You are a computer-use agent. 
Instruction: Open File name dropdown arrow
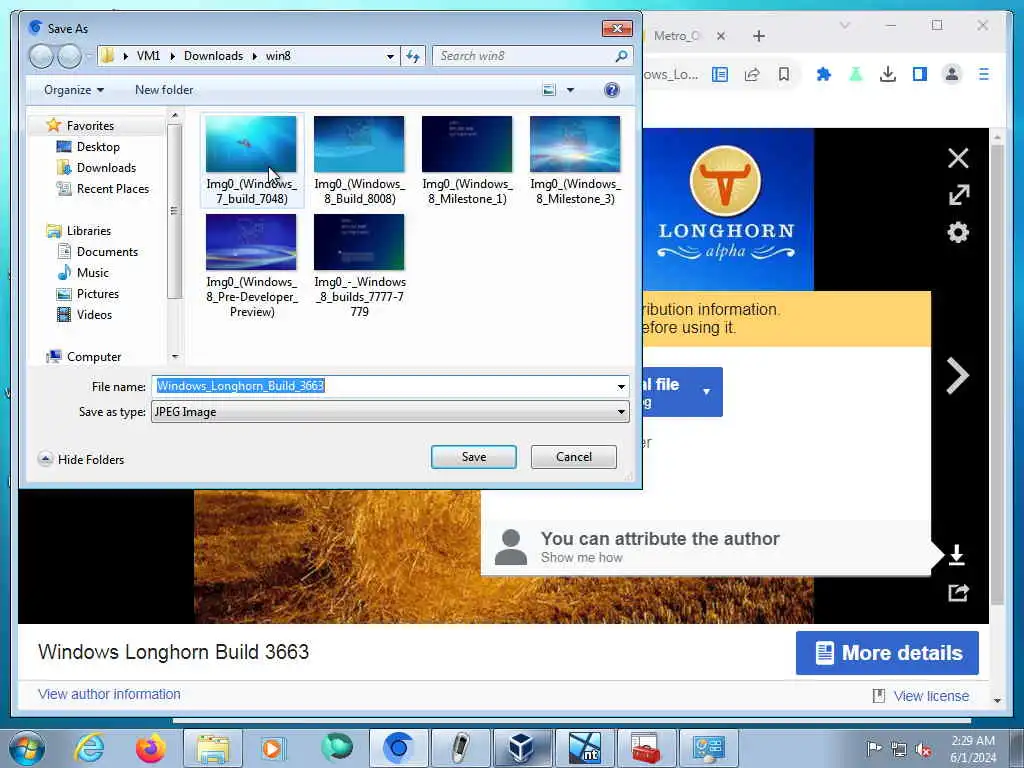tap(621, 387)
